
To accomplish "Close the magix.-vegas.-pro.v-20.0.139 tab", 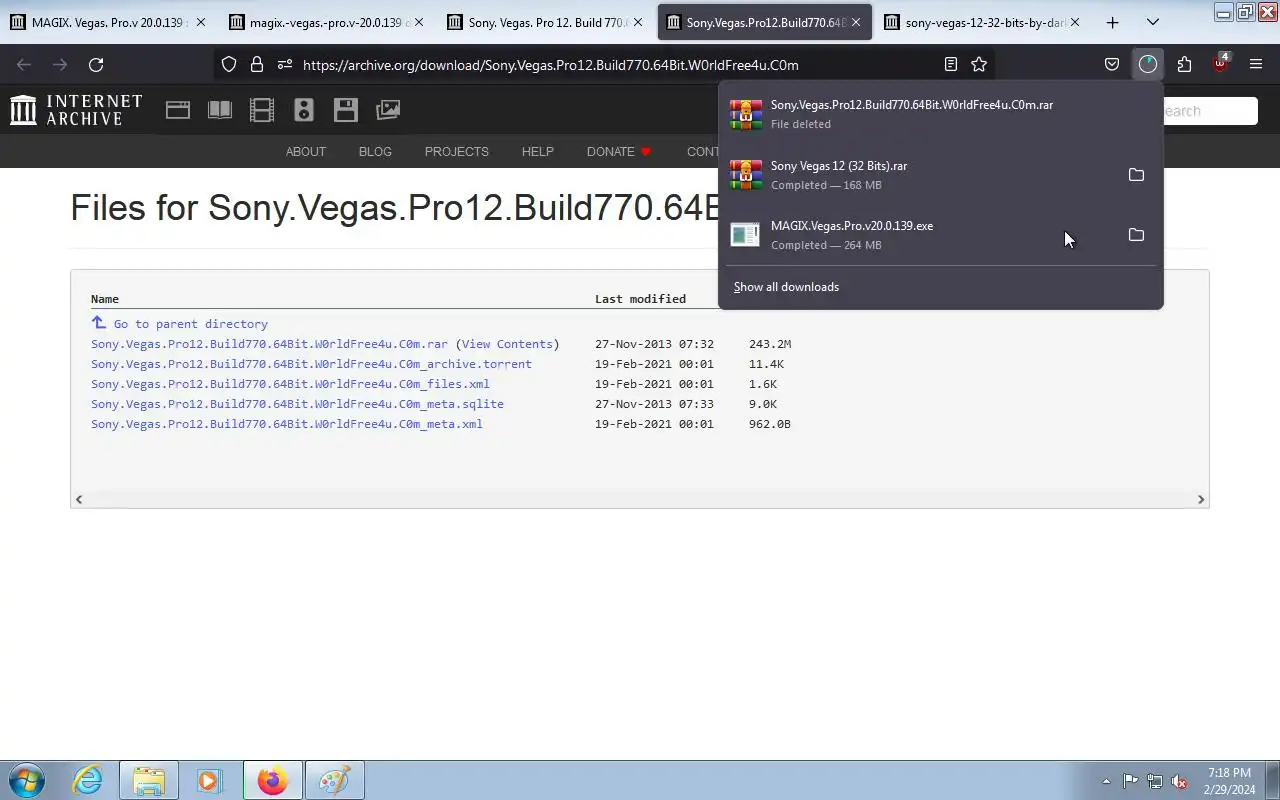I will (418, 22).
